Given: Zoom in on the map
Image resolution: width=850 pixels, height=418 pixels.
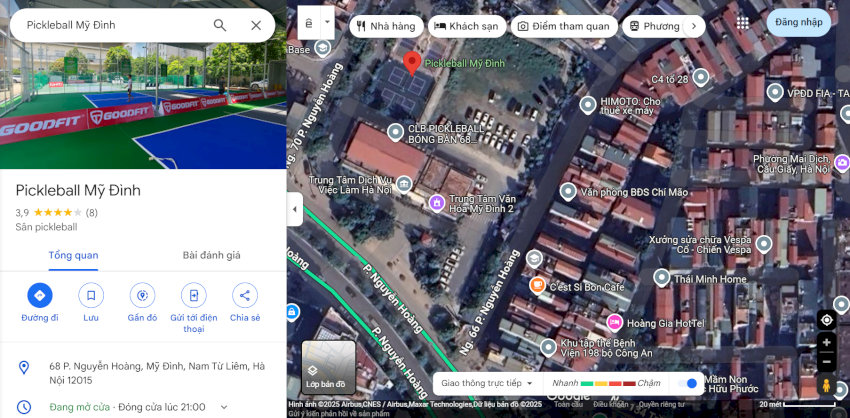Looking at the screenshot, I should point(826,343).
